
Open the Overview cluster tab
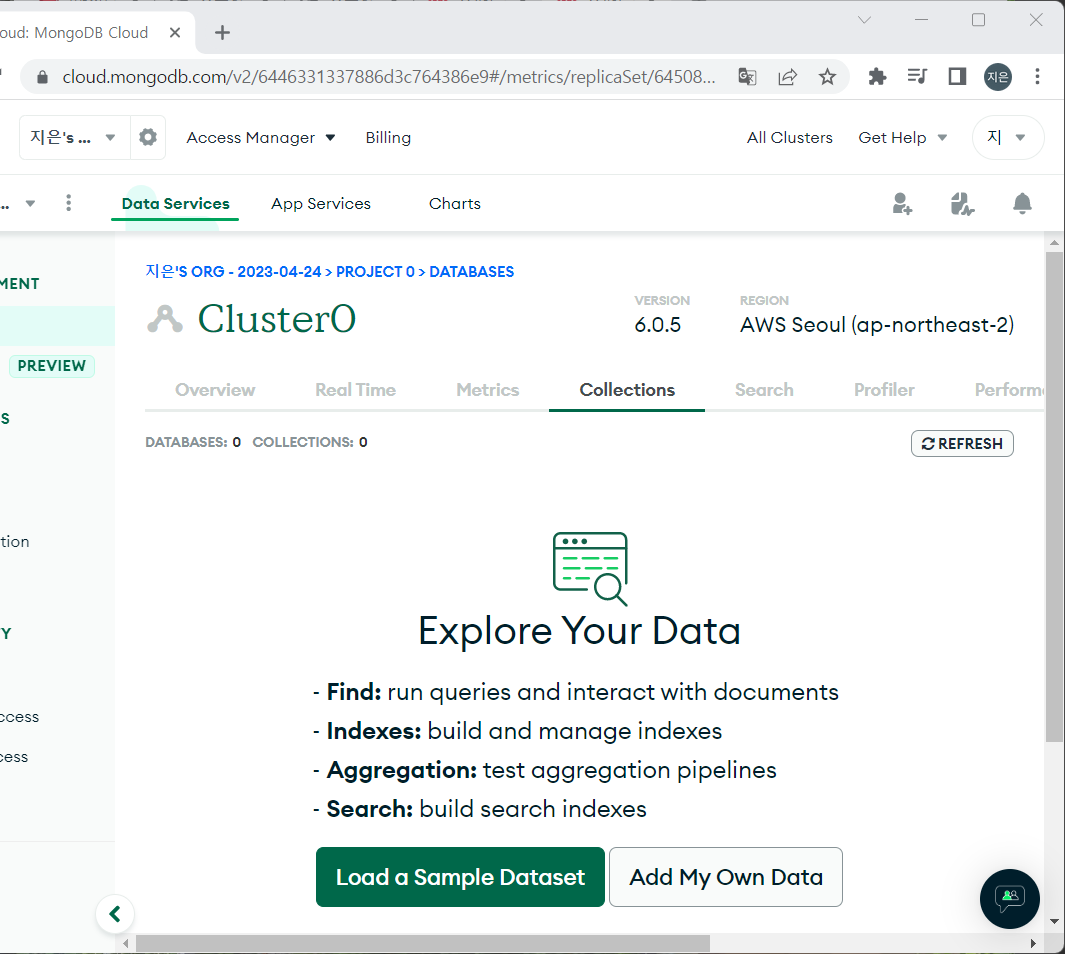coord(215,390)
